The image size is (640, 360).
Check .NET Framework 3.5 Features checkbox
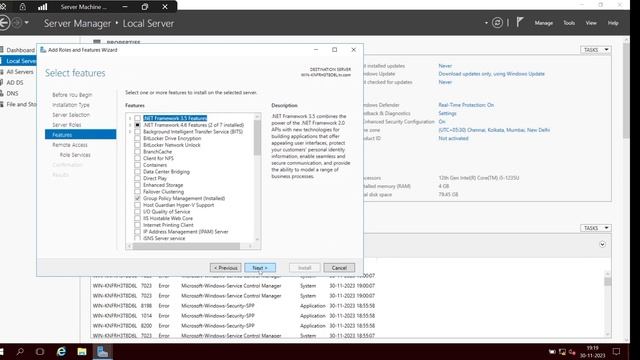(138, 118)
